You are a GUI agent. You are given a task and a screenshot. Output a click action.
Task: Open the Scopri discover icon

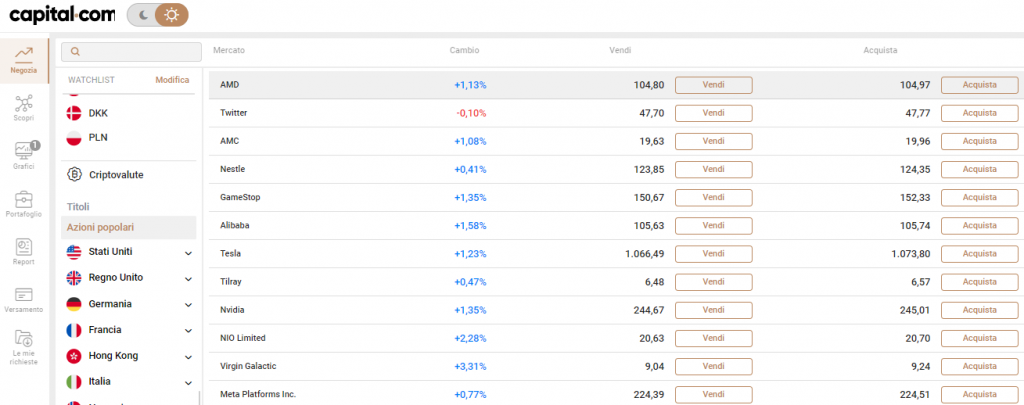pyautogui.click(x=24, y=102)
